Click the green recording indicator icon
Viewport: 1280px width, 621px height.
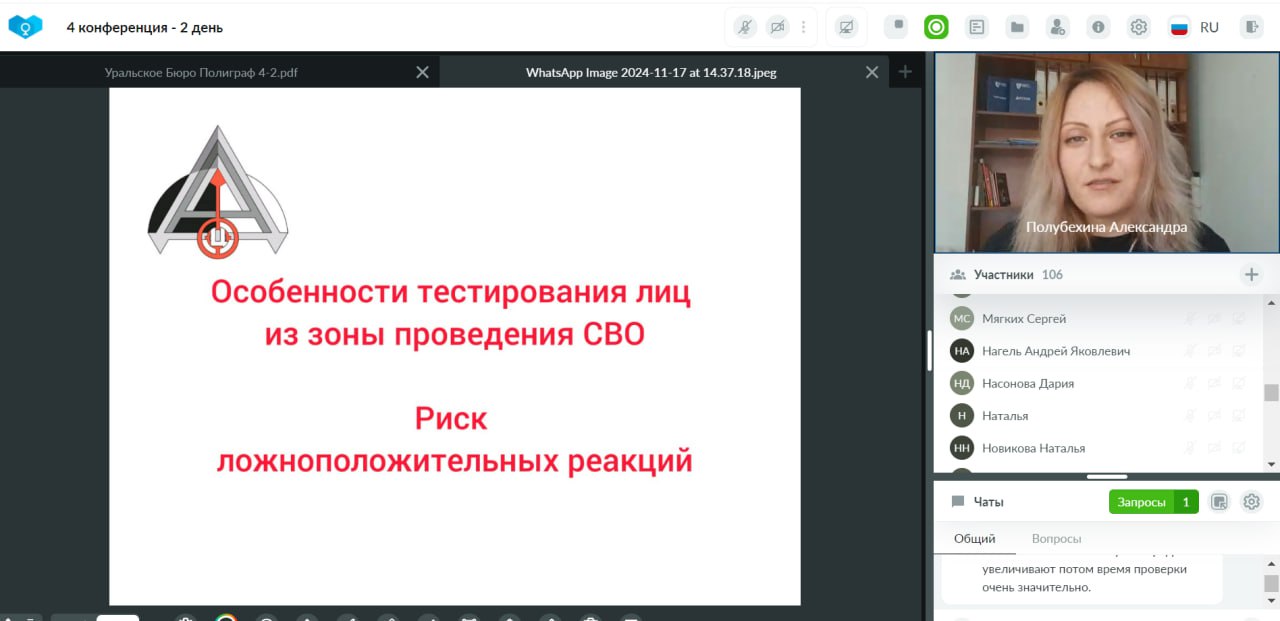(936, 27)
